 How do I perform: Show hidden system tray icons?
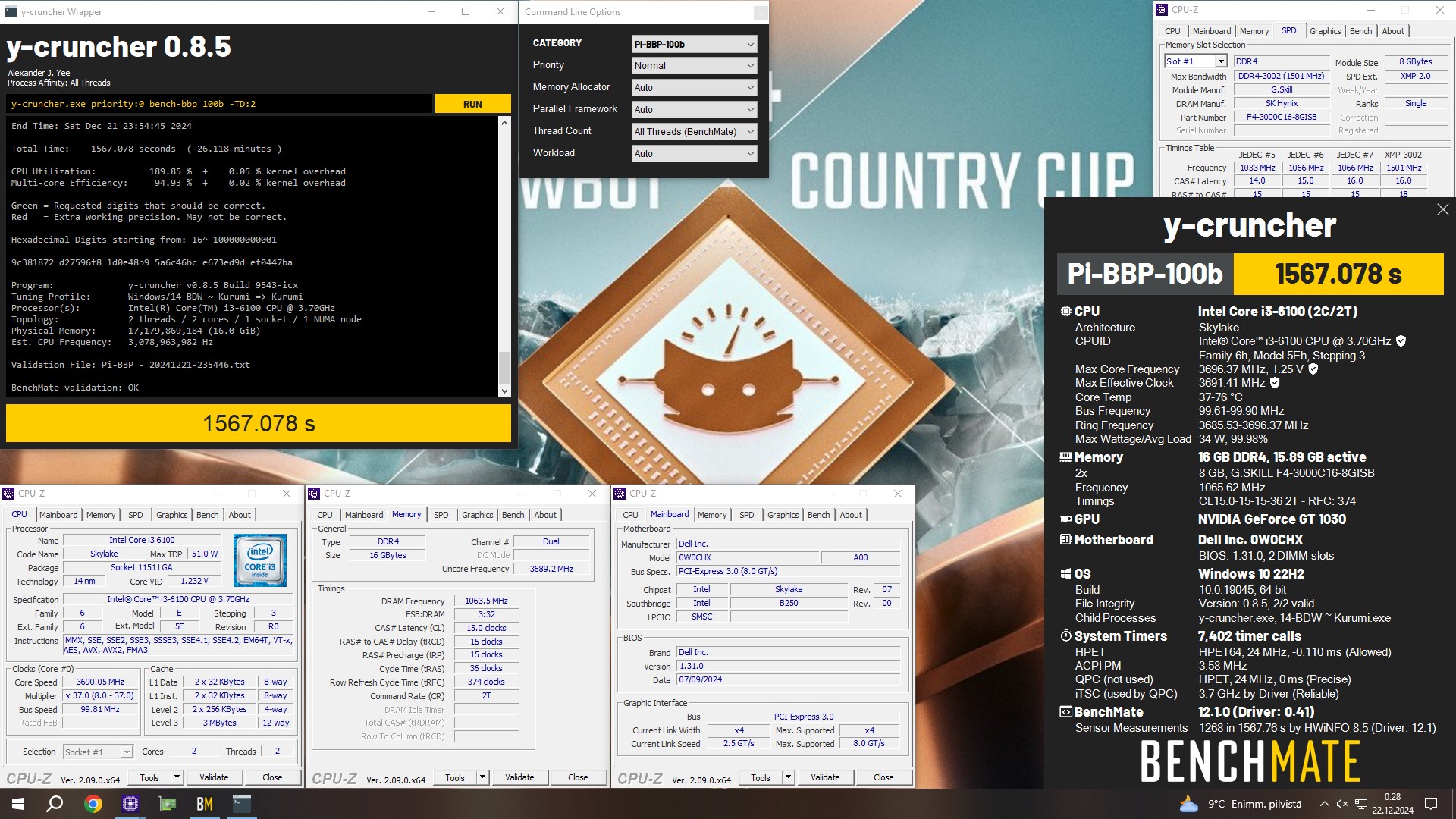pyautogui.click(x=1324, y=804)
